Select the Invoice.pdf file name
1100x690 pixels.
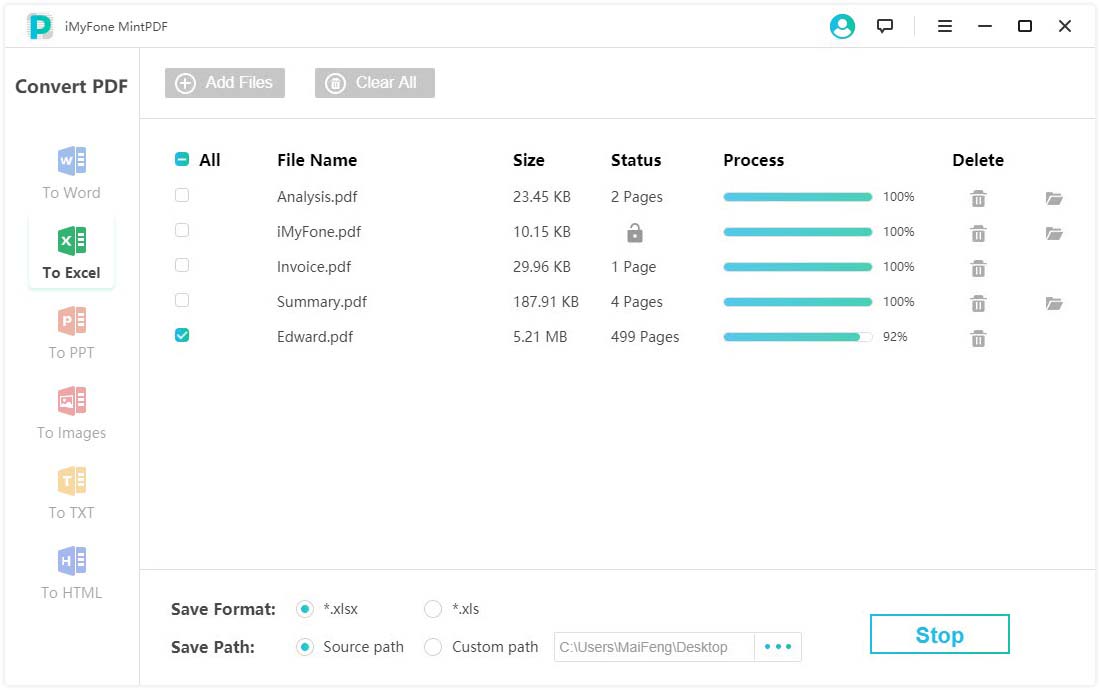[314, 267]
